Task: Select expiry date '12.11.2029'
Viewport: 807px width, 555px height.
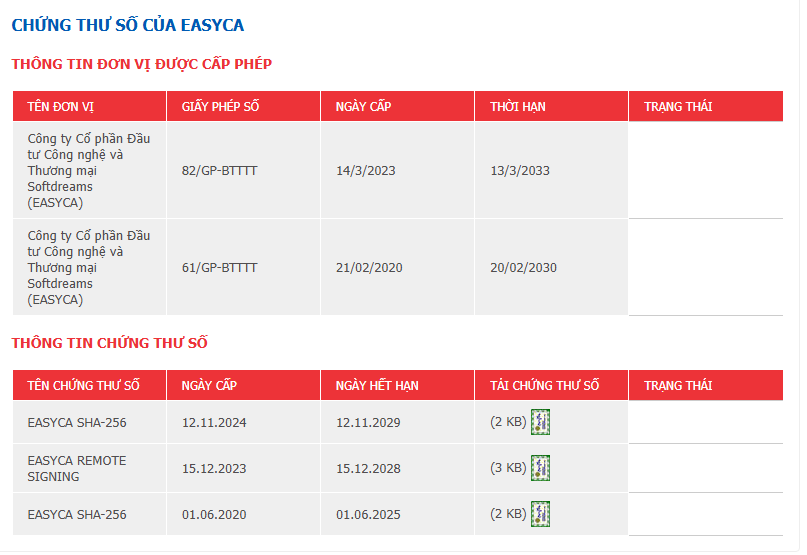Action: click(x=368, y=423)
